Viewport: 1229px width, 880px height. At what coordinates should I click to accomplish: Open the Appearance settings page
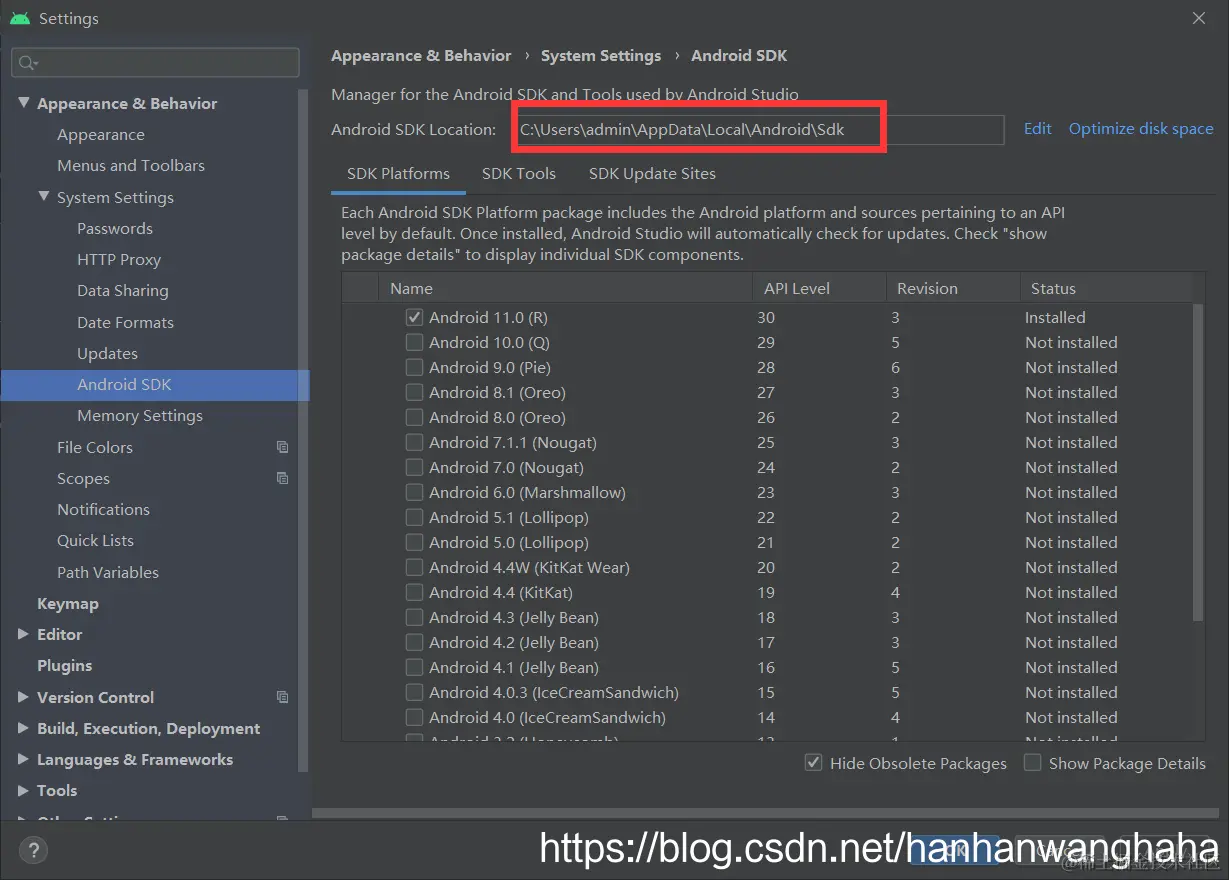click(x=101, y=134)
